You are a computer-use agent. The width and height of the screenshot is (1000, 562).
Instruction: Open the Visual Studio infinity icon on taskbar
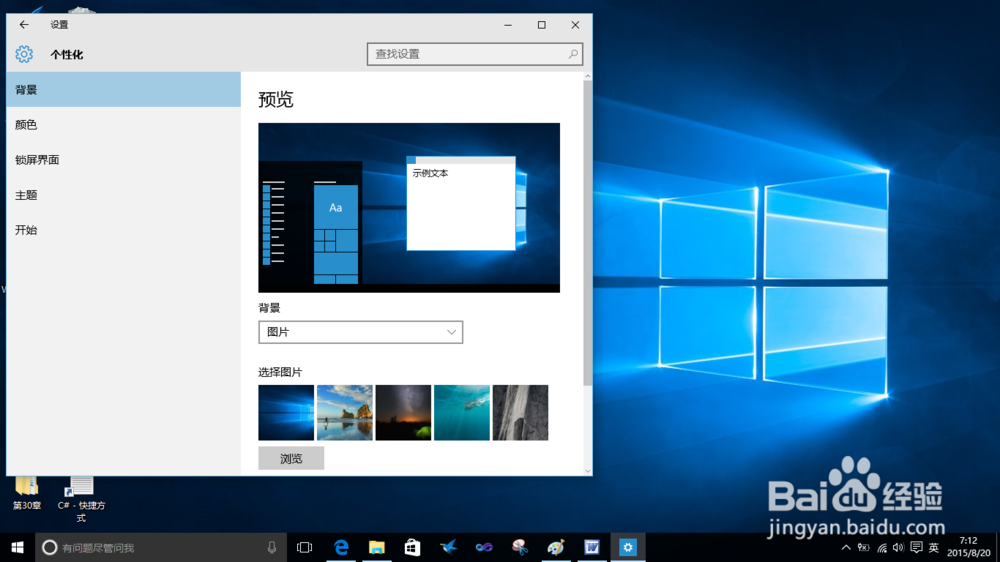484,547
